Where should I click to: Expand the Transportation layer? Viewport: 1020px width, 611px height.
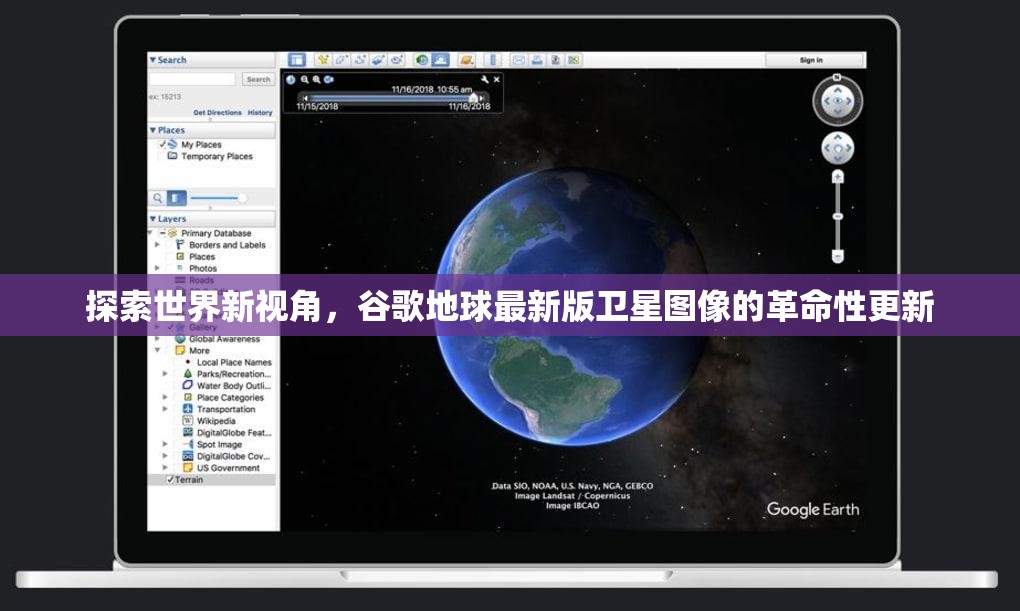click(x=165, y=409)
